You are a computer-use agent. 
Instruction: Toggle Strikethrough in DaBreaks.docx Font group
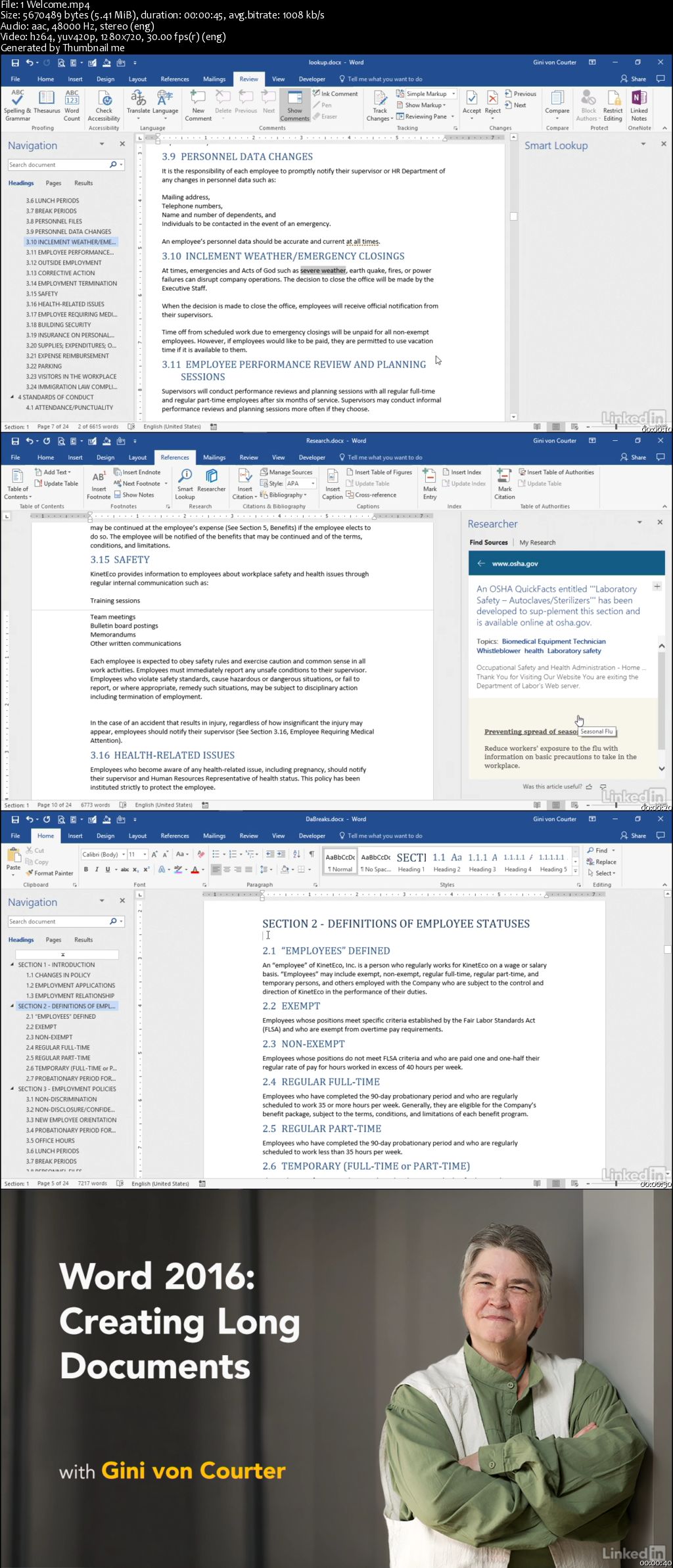click(125, 869)
